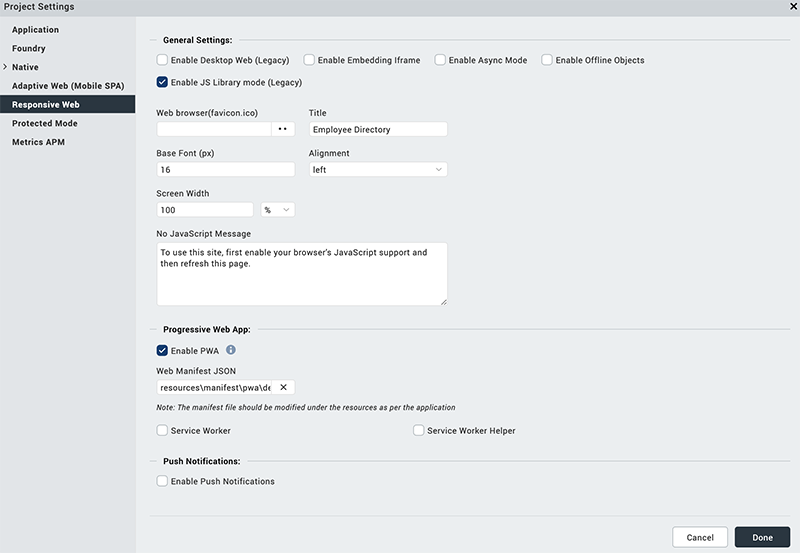Switch to Metrics APM section
This screenshot has width=800, height=553.
tap(39, 142)
